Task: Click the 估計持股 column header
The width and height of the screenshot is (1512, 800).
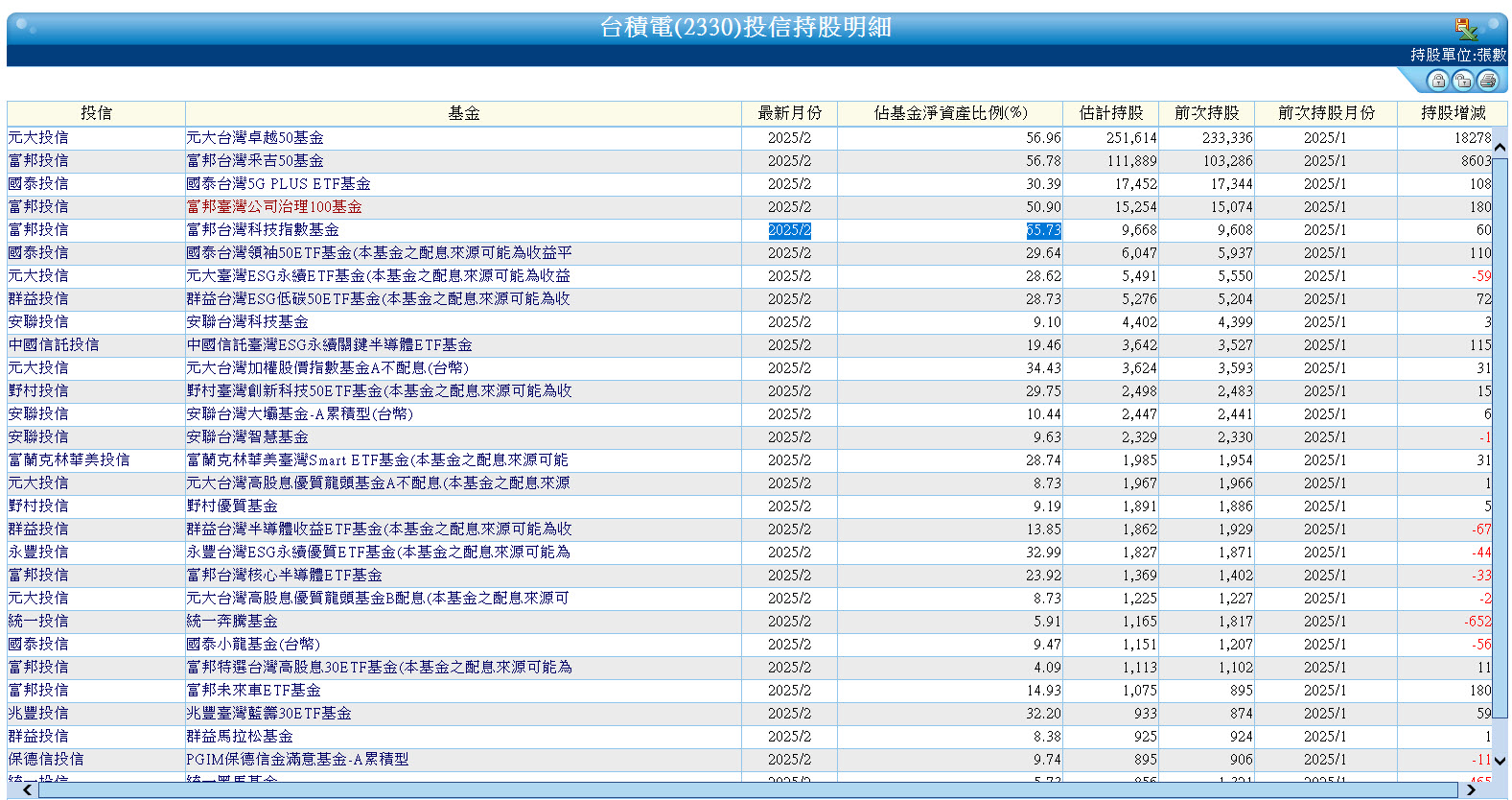Action: 1110,113
